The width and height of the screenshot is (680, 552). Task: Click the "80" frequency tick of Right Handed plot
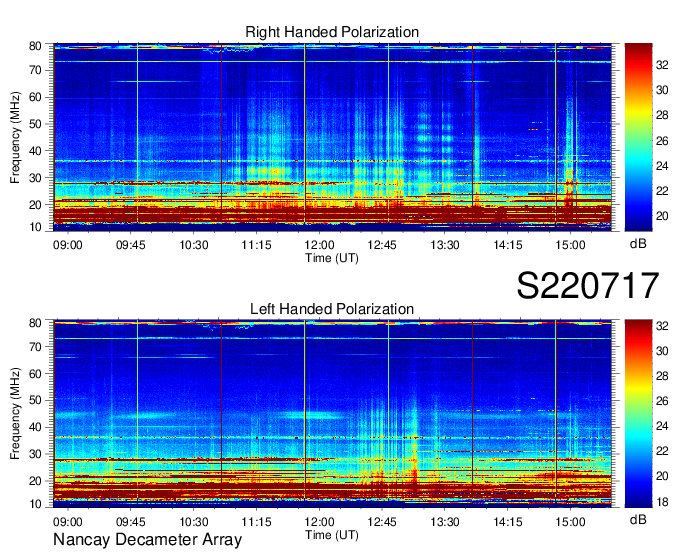35,46
